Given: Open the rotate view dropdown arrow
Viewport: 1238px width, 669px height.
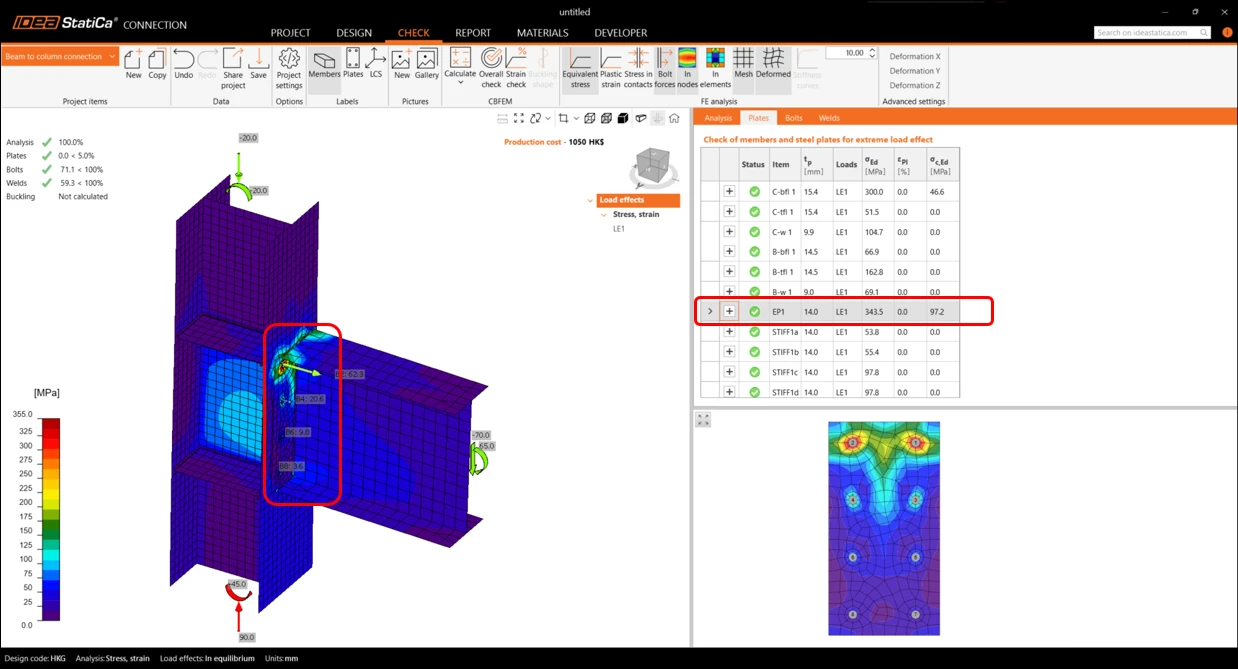Looking at the screenshot, I should [548, 118].
